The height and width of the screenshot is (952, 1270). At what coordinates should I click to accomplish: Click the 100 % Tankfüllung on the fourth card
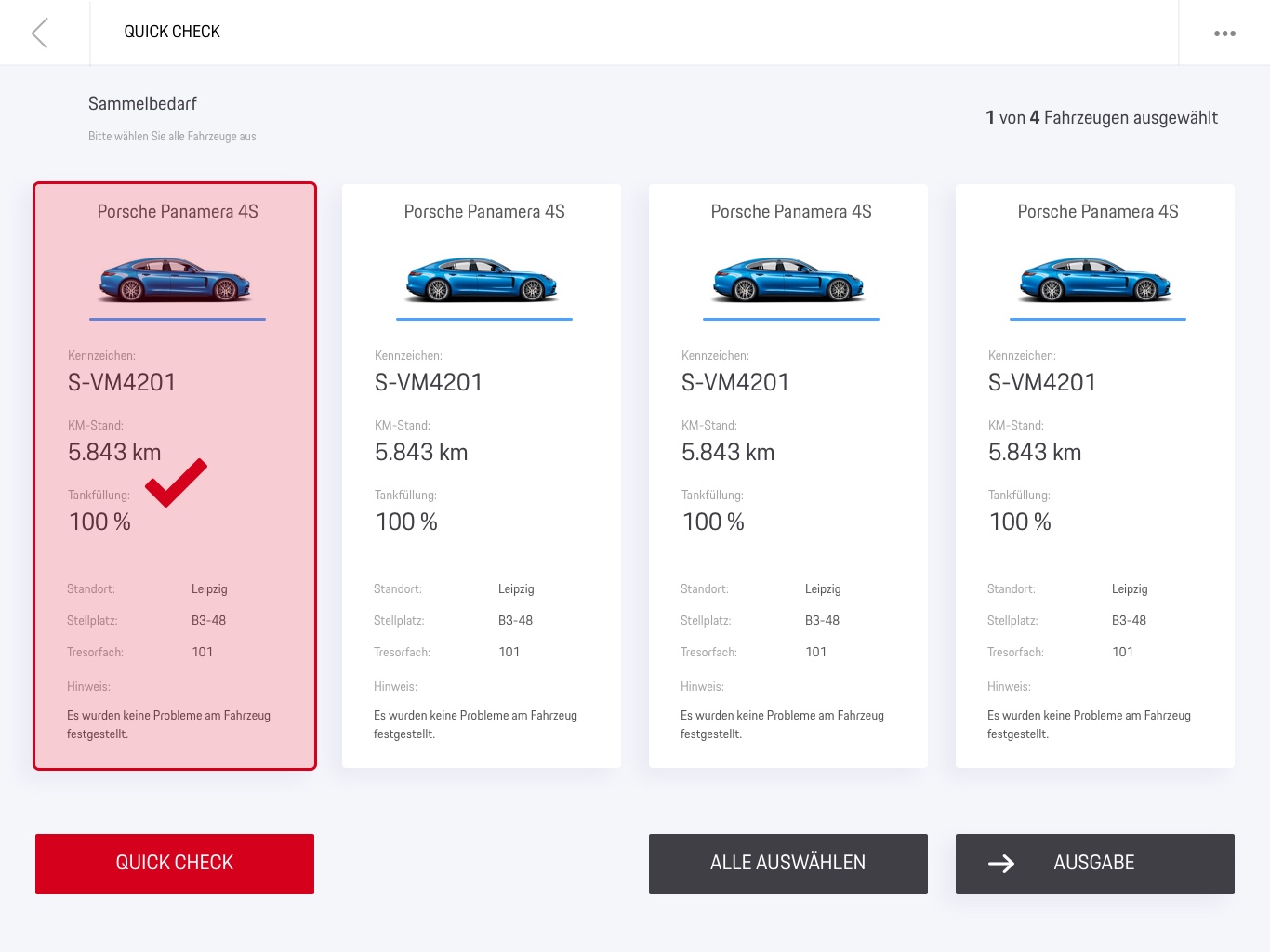pos(1020,522)
